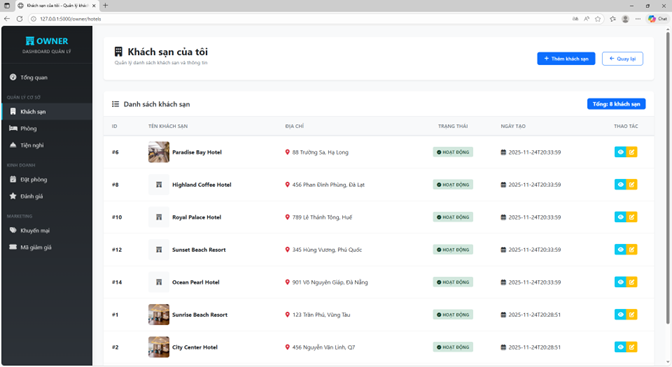This screenshot has width=672, height=367.
Task: View details of Ocean Pearl Hotel
Action: 620,282
